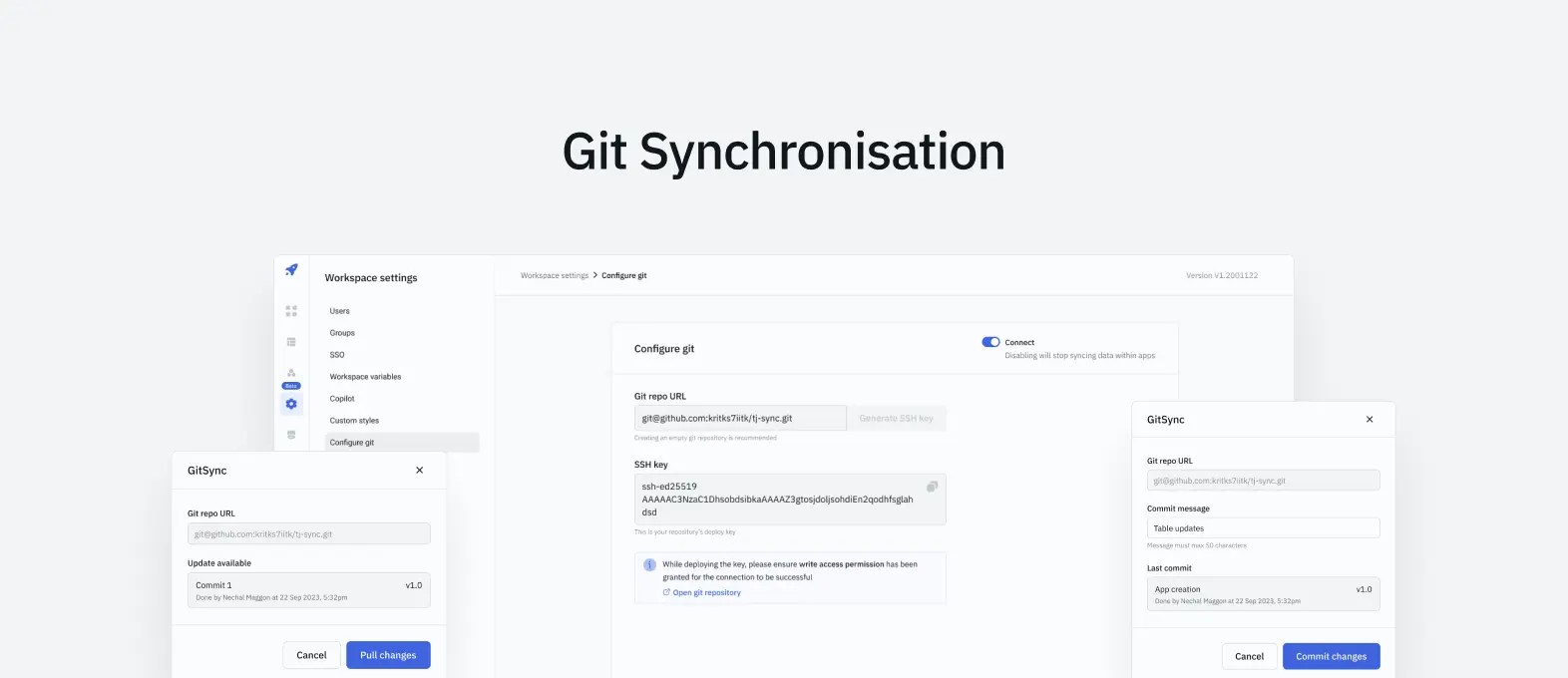Viewport: 1568px width, 678px height.
Task: Click the Update available label
Action: (x=219, y=563)
